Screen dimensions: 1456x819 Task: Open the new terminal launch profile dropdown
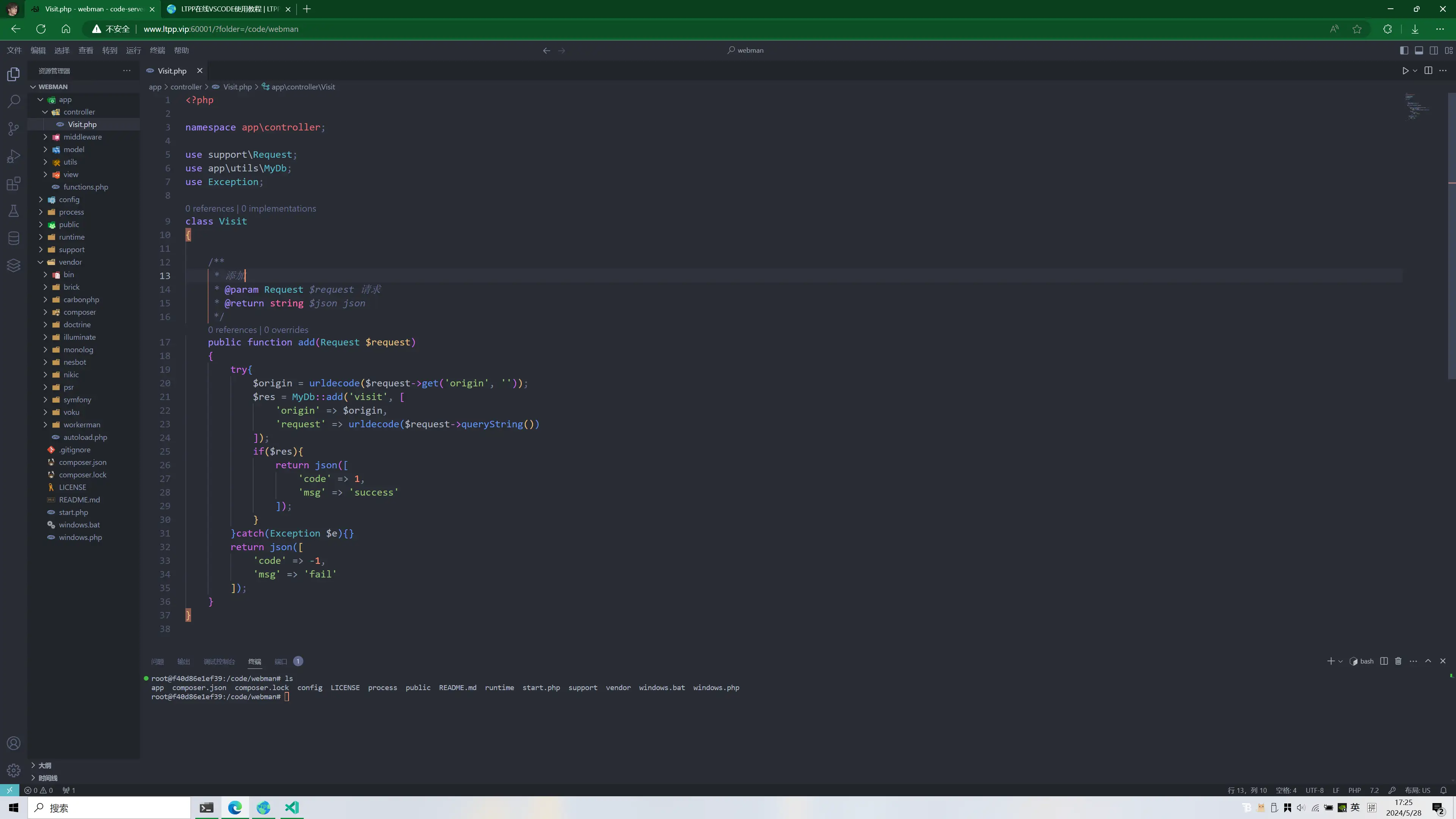point(1340,661)
